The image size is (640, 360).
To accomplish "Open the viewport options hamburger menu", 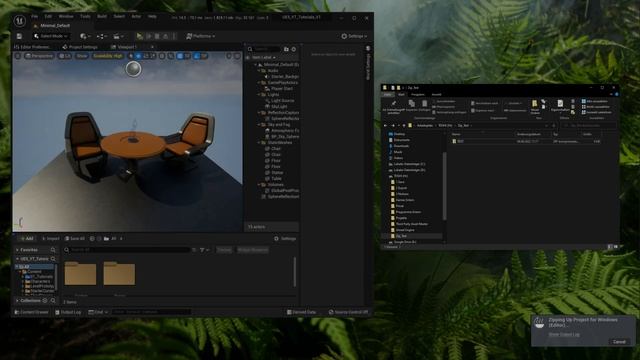I will (18, 56).
